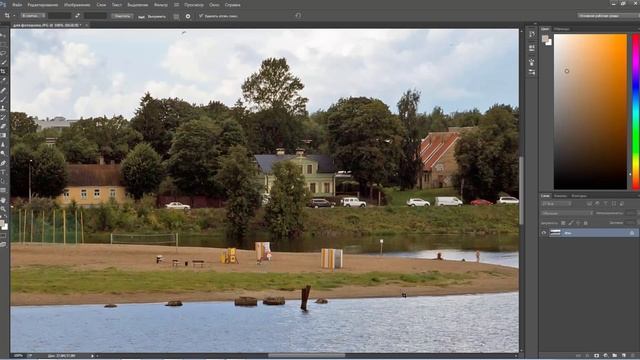This screenshot has width=640, height=360.
Task: Select the Gradient tool
Action: [x=3, y=135]
